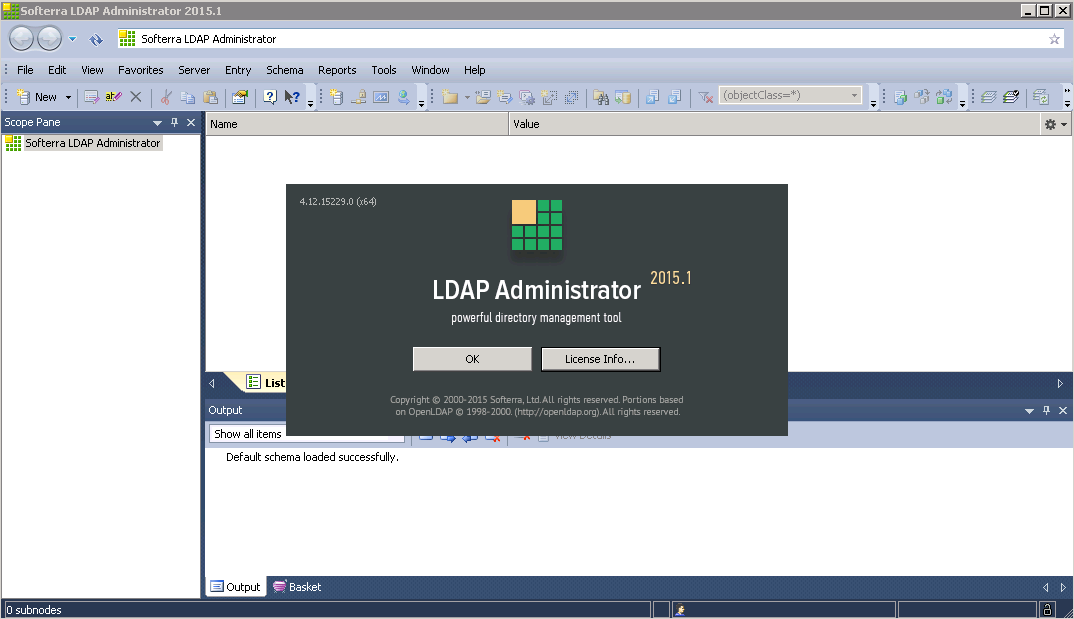Click the clear filter icon
The image size is (1074, 619).
(x=705, y=97)
